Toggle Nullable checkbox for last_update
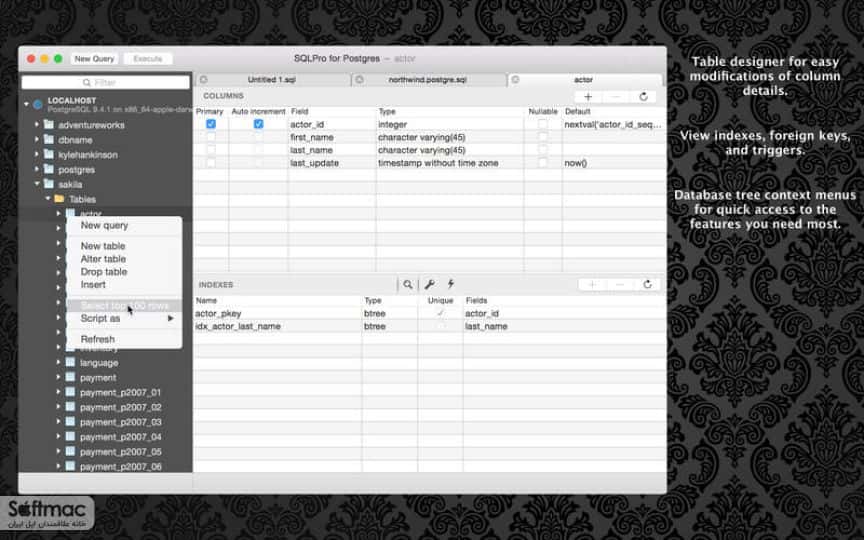The height and width of the screenshot is (540, 864). (x=543, y=163)
